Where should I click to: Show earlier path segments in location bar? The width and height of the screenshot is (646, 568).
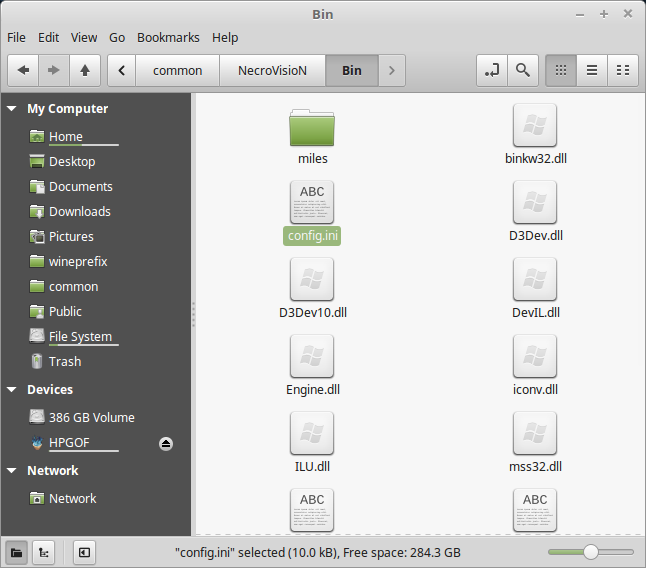[122, 70]
